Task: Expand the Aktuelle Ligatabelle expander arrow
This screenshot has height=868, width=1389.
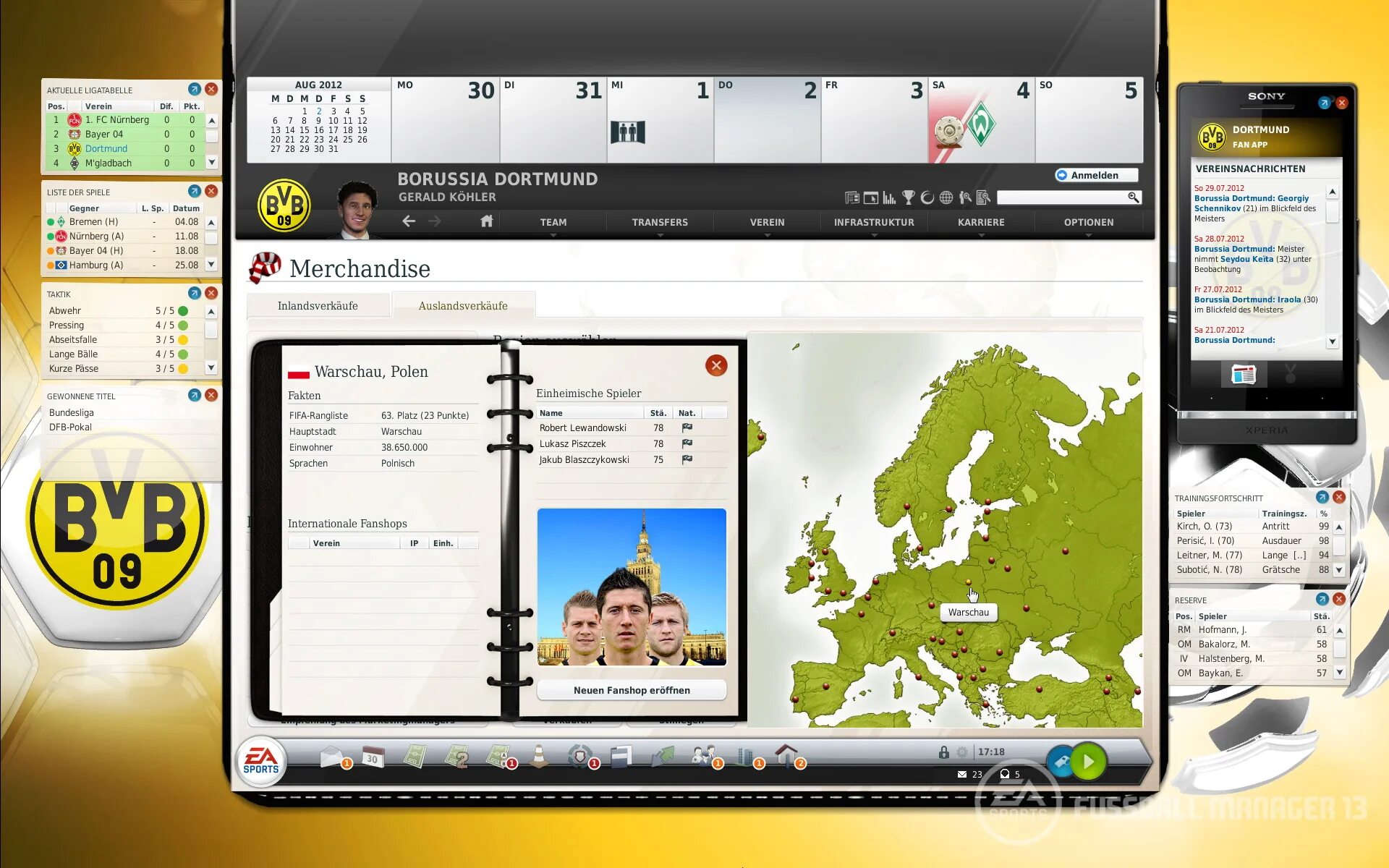Action: coord(193,90)
